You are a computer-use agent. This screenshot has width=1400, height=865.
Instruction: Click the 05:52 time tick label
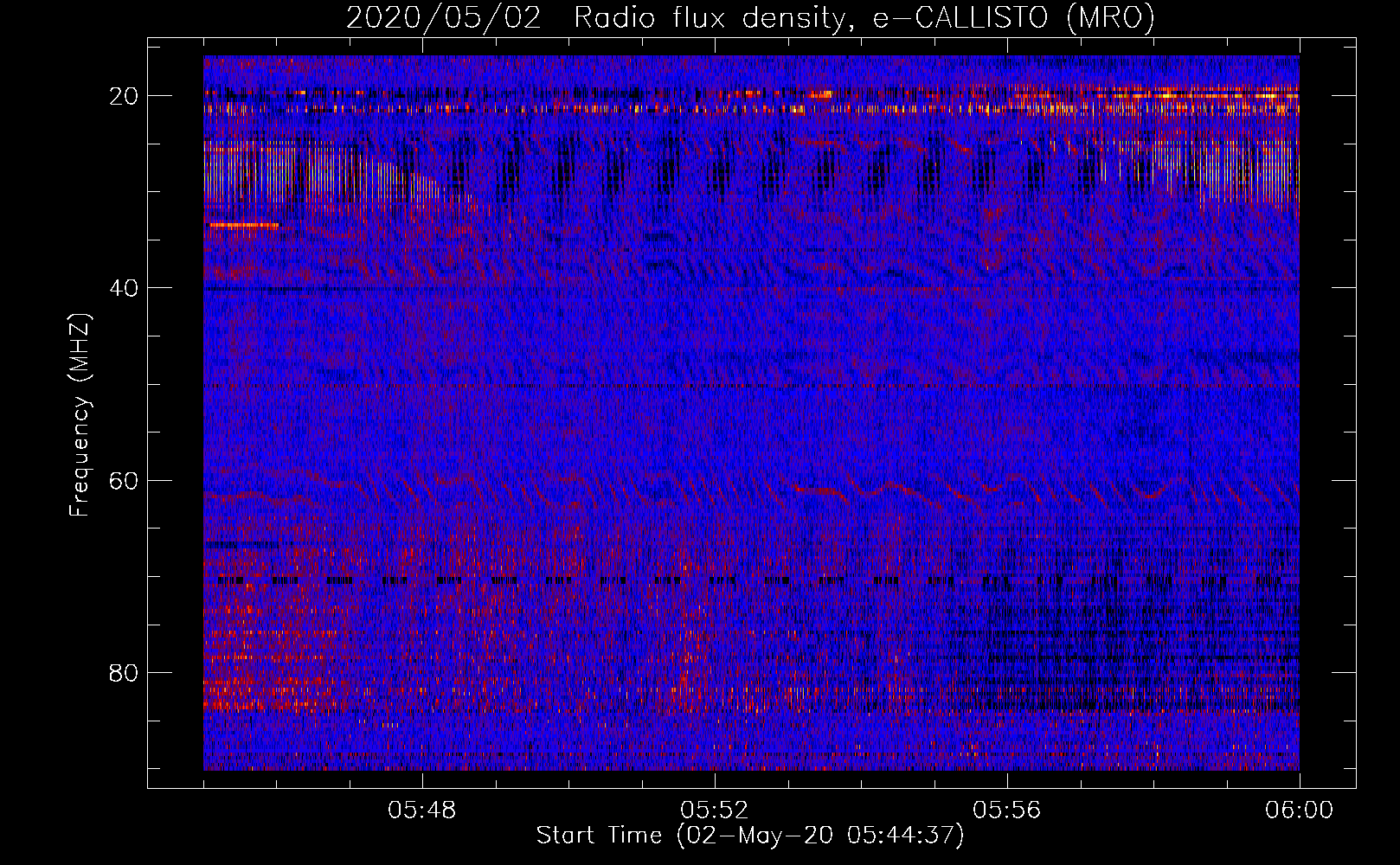[715, 811]
